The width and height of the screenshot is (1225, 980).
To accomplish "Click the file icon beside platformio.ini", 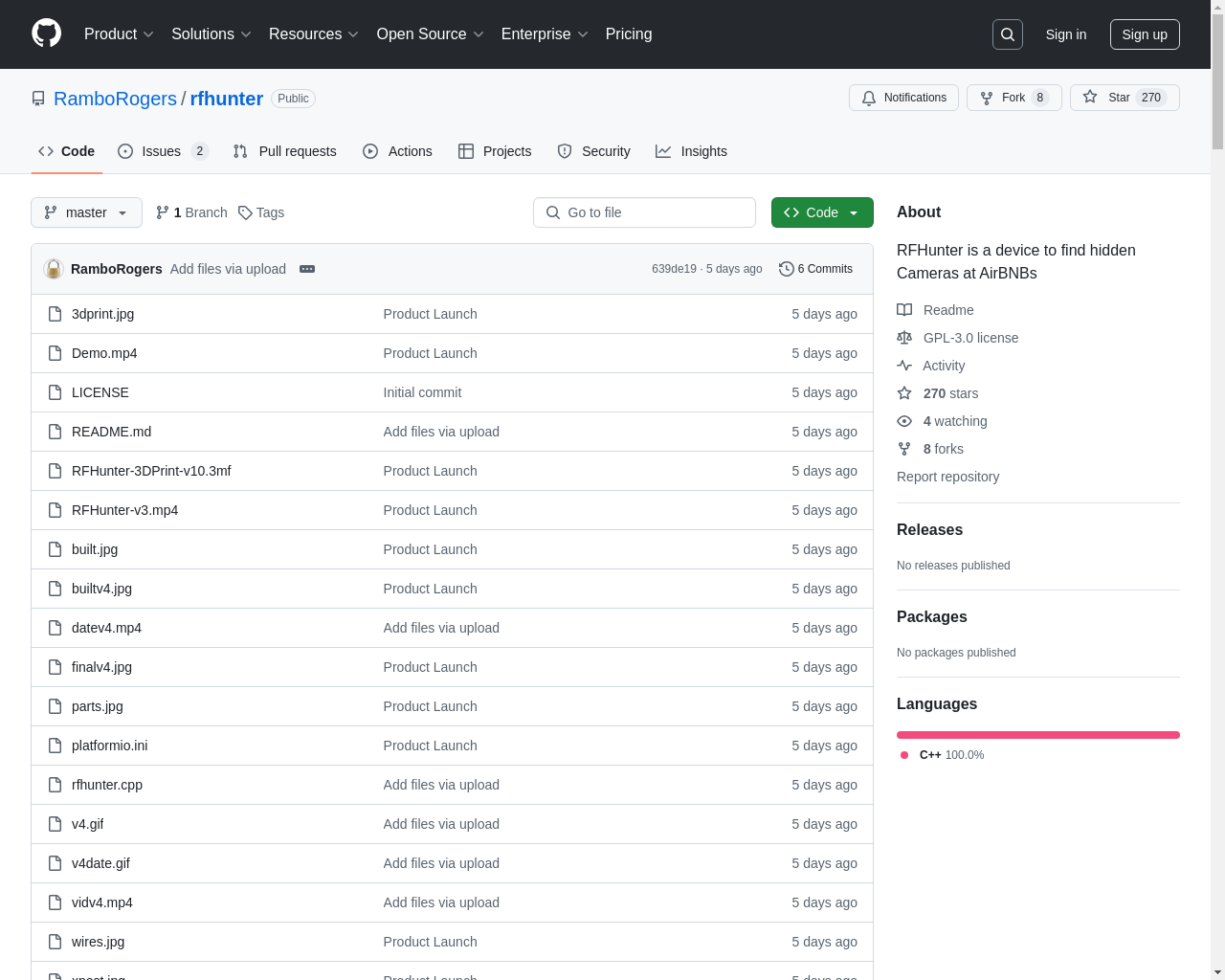I will 55,746.
